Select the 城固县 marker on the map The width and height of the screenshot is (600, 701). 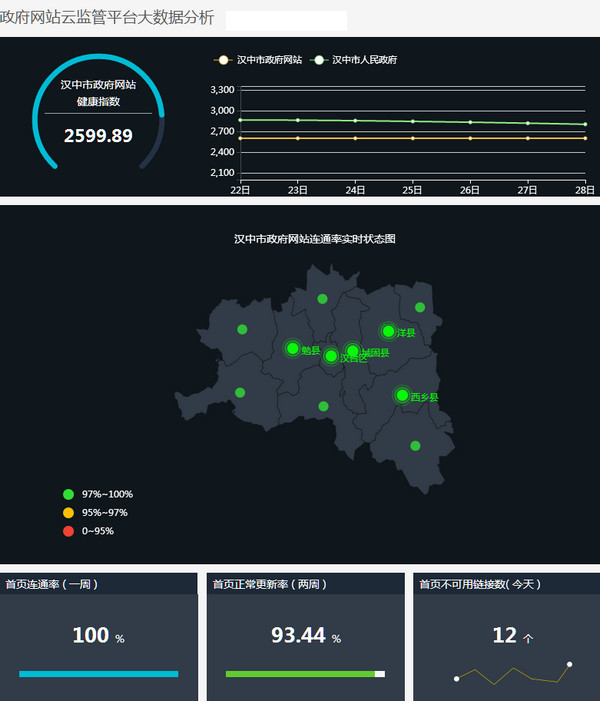click(352, 351)
